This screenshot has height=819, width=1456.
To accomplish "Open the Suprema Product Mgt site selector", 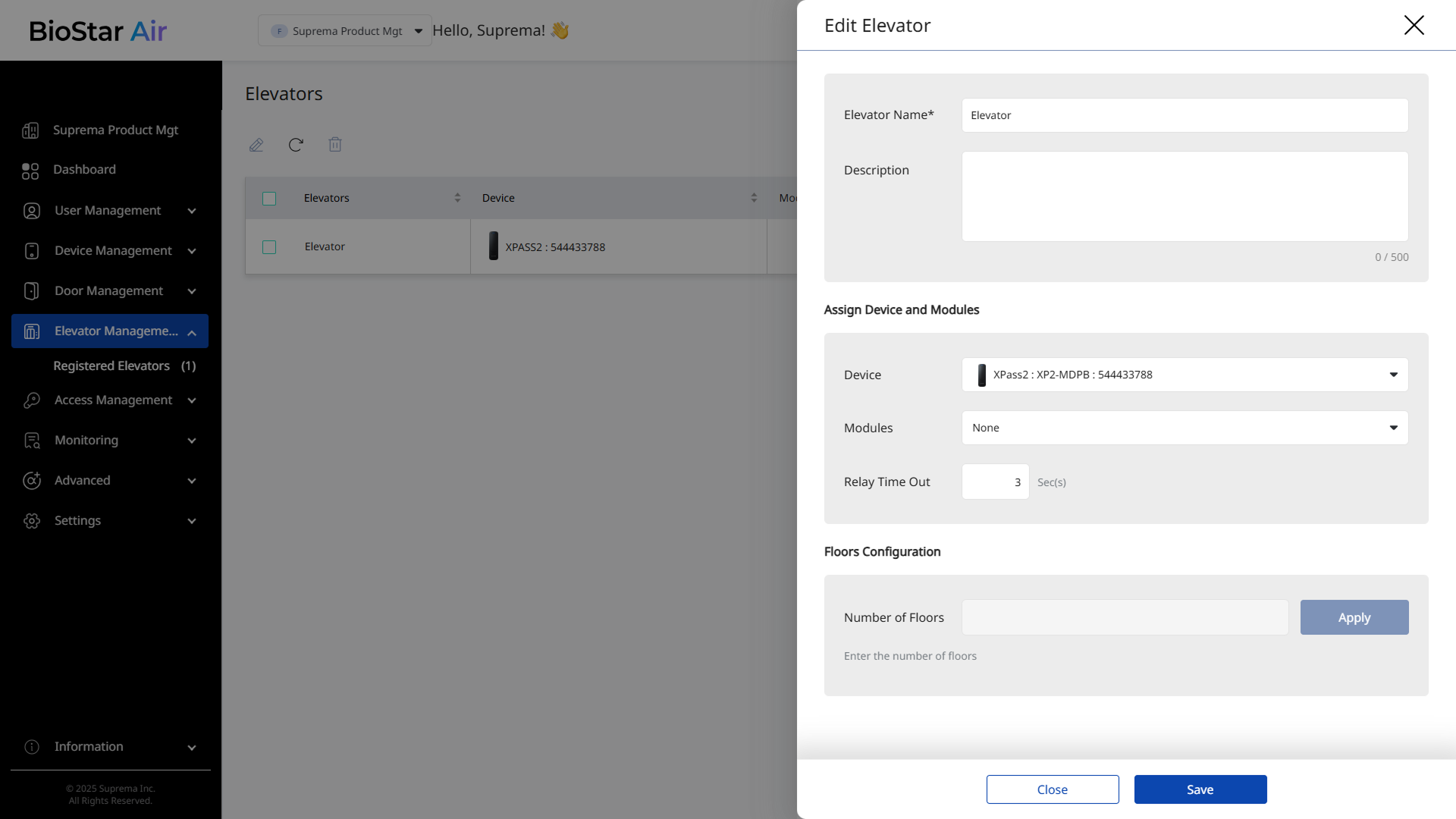I will pos(346,31).
